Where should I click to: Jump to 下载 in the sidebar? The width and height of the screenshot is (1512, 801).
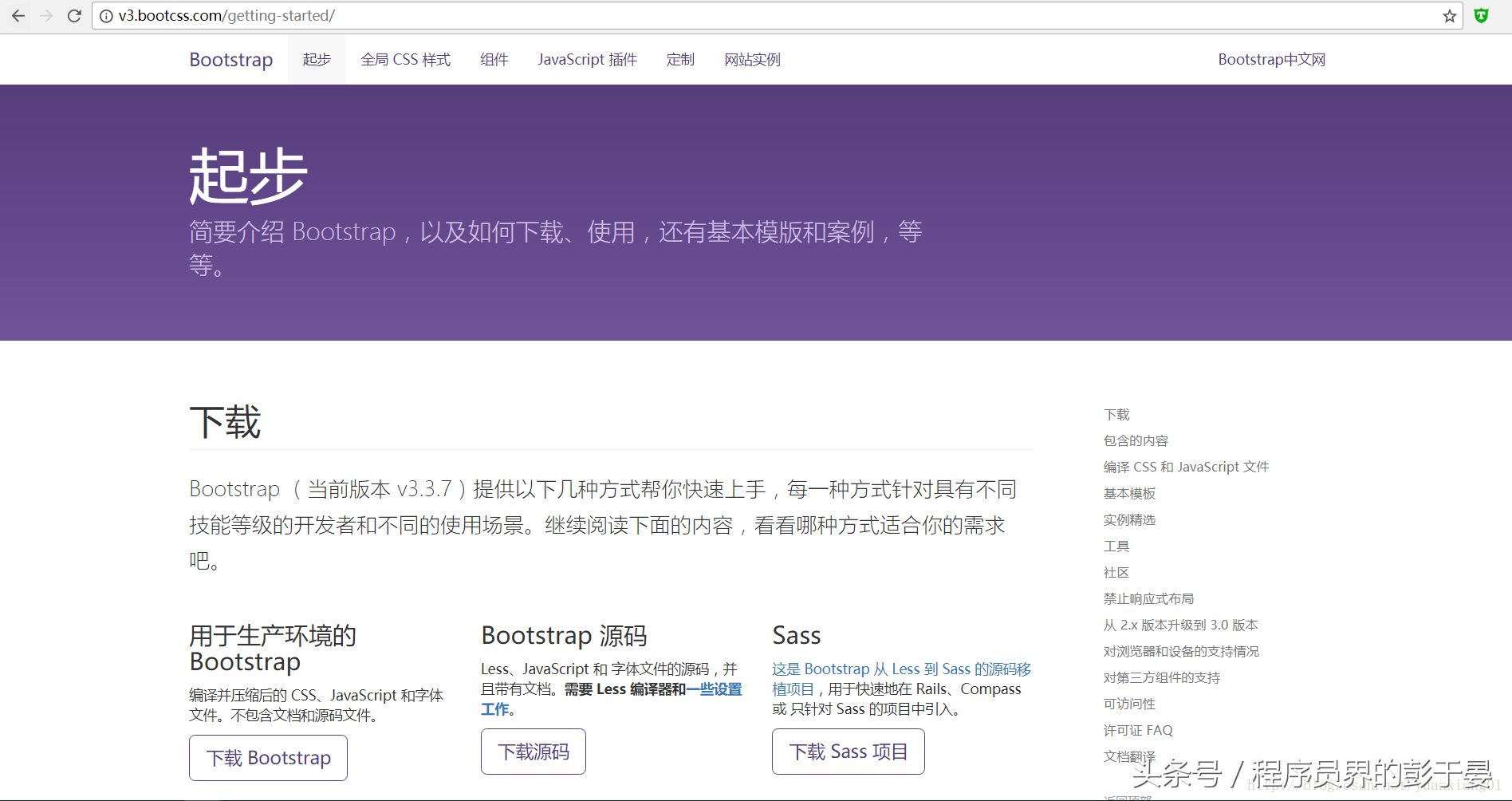click(1116, 415)
